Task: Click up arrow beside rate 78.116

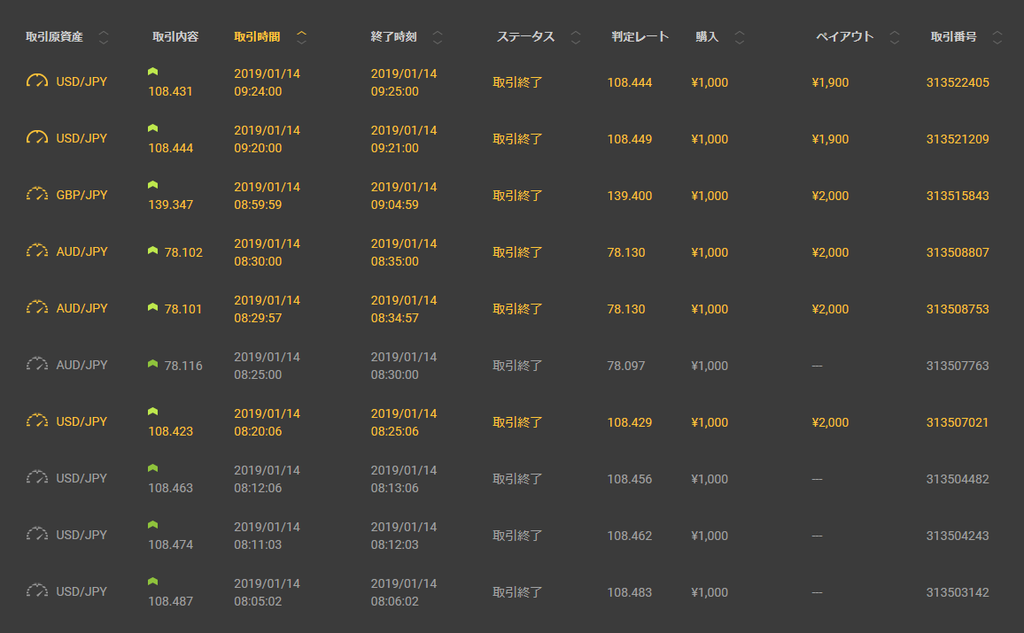Action: pos(153,364)
